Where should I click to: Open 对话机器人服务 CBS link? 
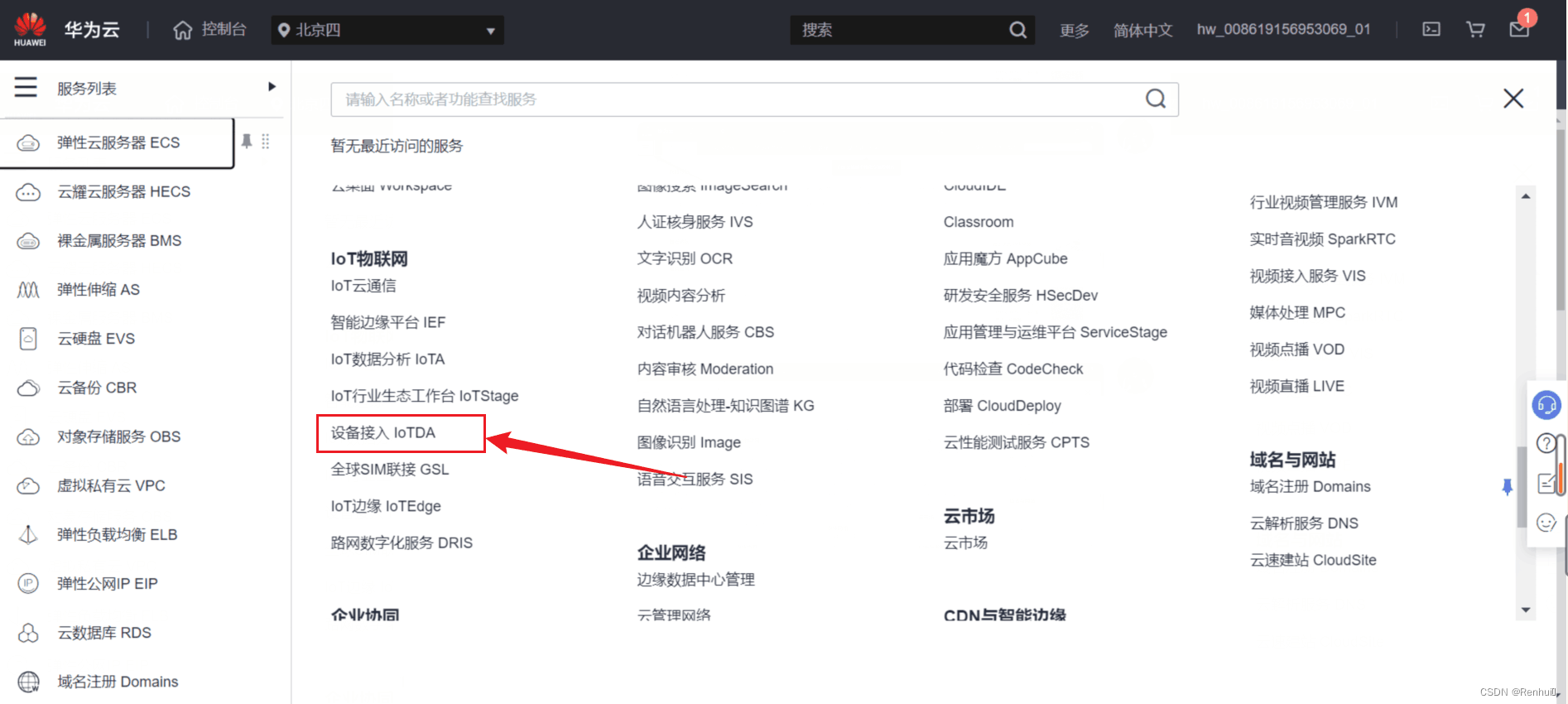(705, 332)
